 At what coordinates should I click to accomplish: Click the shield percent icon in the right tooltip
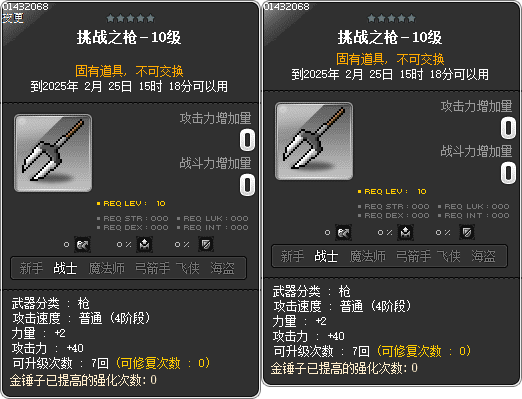(467, 233)
